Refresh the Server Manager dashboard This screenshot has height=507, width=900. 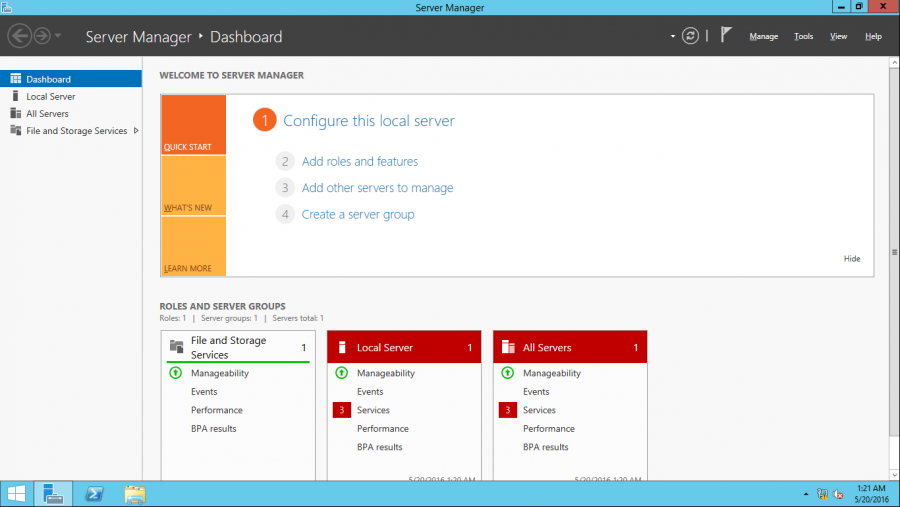(690, 36)
